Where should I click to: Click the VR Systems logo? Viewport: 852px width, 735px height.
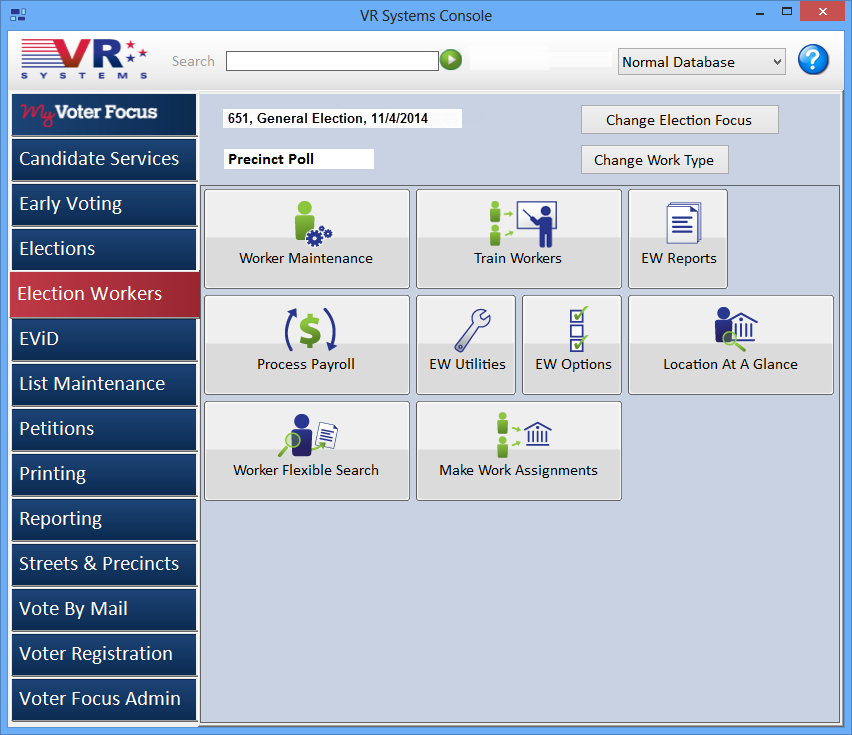(84, 59)
